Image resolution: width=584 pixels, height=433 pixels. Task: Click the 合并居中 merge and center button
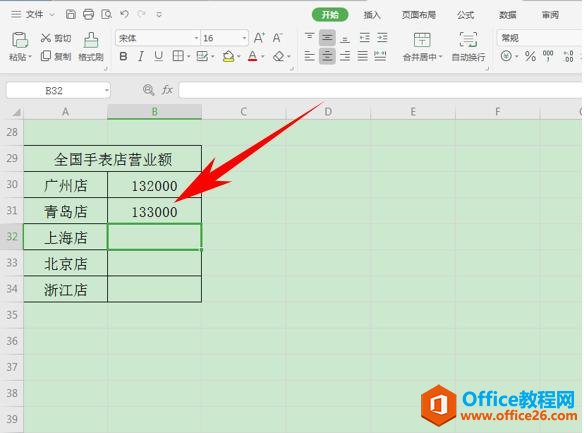422,47
